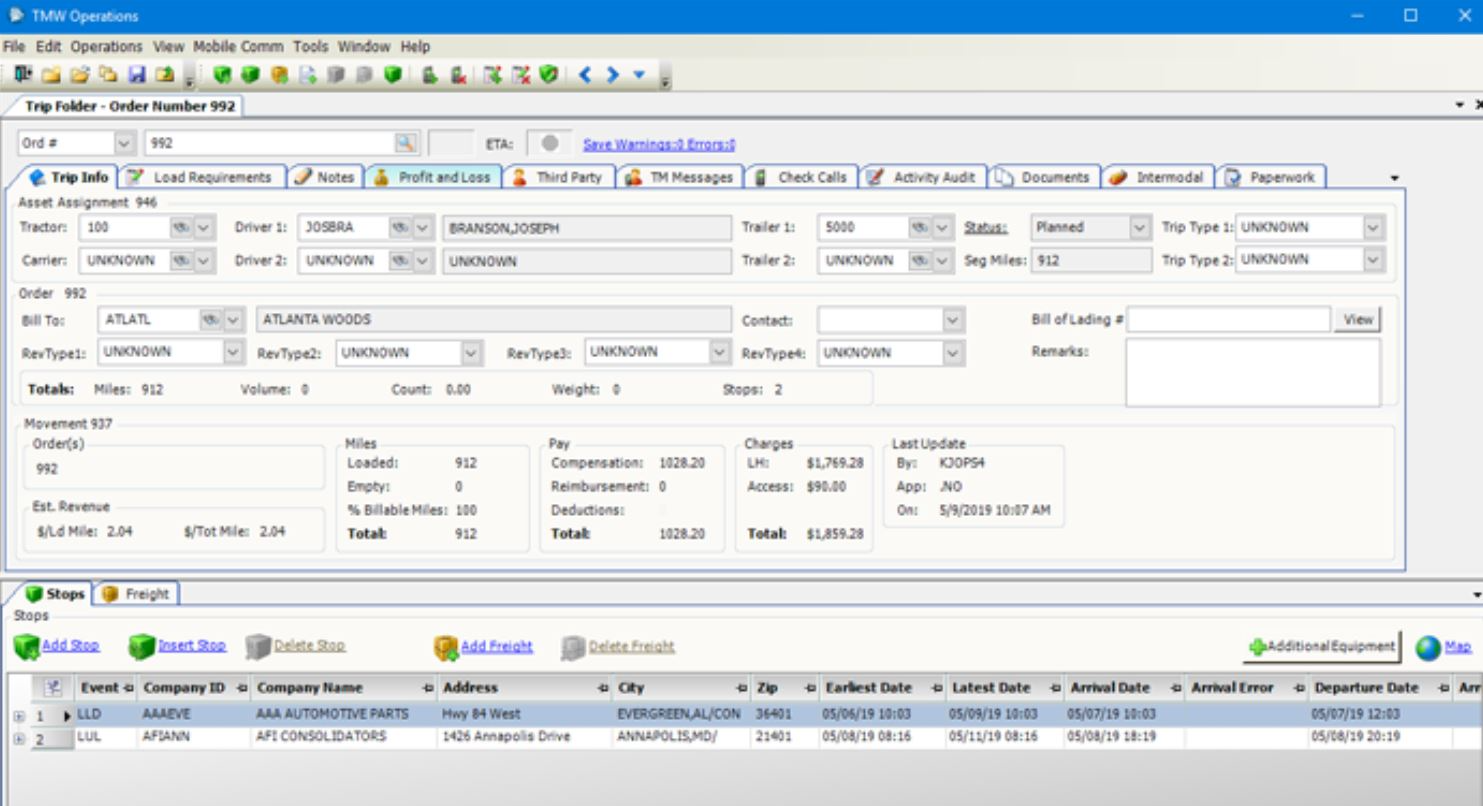
Task: Open the Mobile Comm menu
Action: [238, 46]
